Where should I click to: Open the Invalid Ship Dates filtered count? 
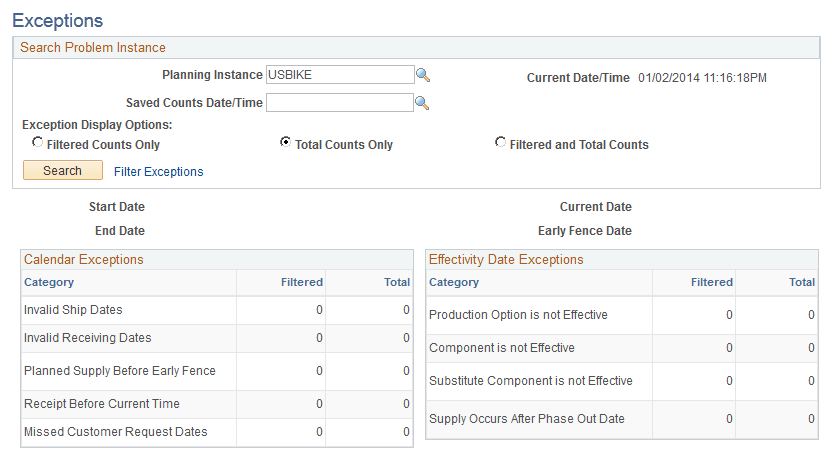click(320, 310)
